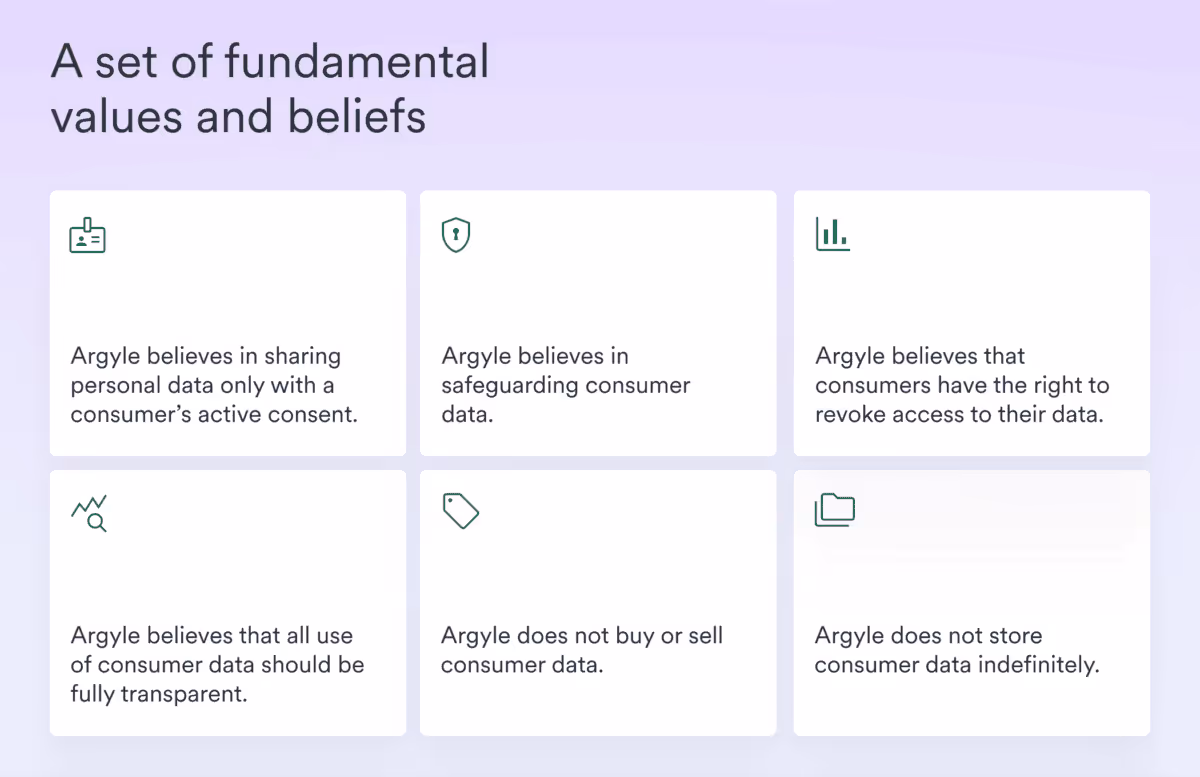1200x777 pixels.
Task: Click the shield lock icon
Action: pos(456,235)
